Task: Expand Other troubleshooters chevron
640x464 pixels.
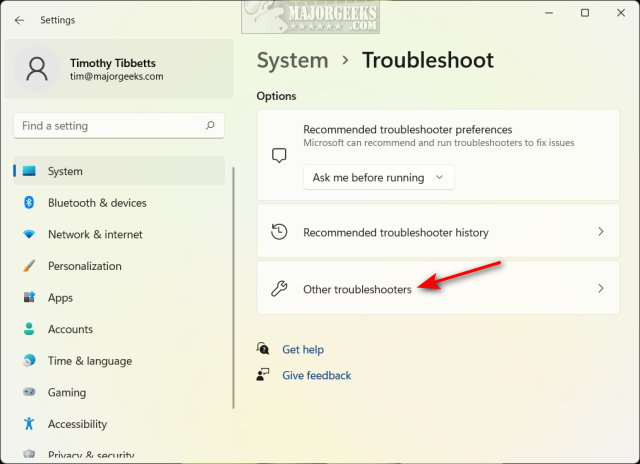Action: (600, 289)
